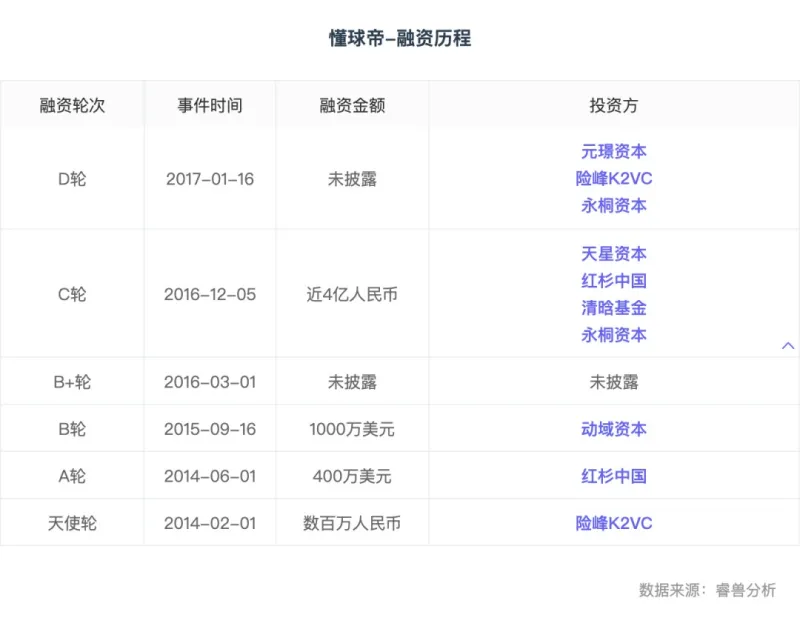800x632 pixels.
Task: Click the D轮 round cell
Action: pos(72,179)
